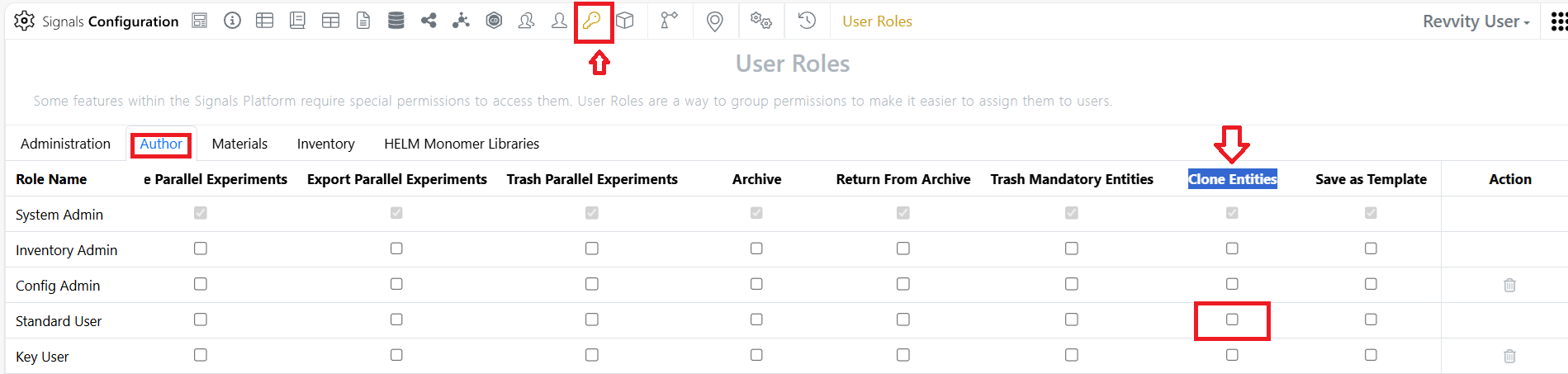
Task: Enable Clone Entities for Config Admin
Action: point(1232,284)
